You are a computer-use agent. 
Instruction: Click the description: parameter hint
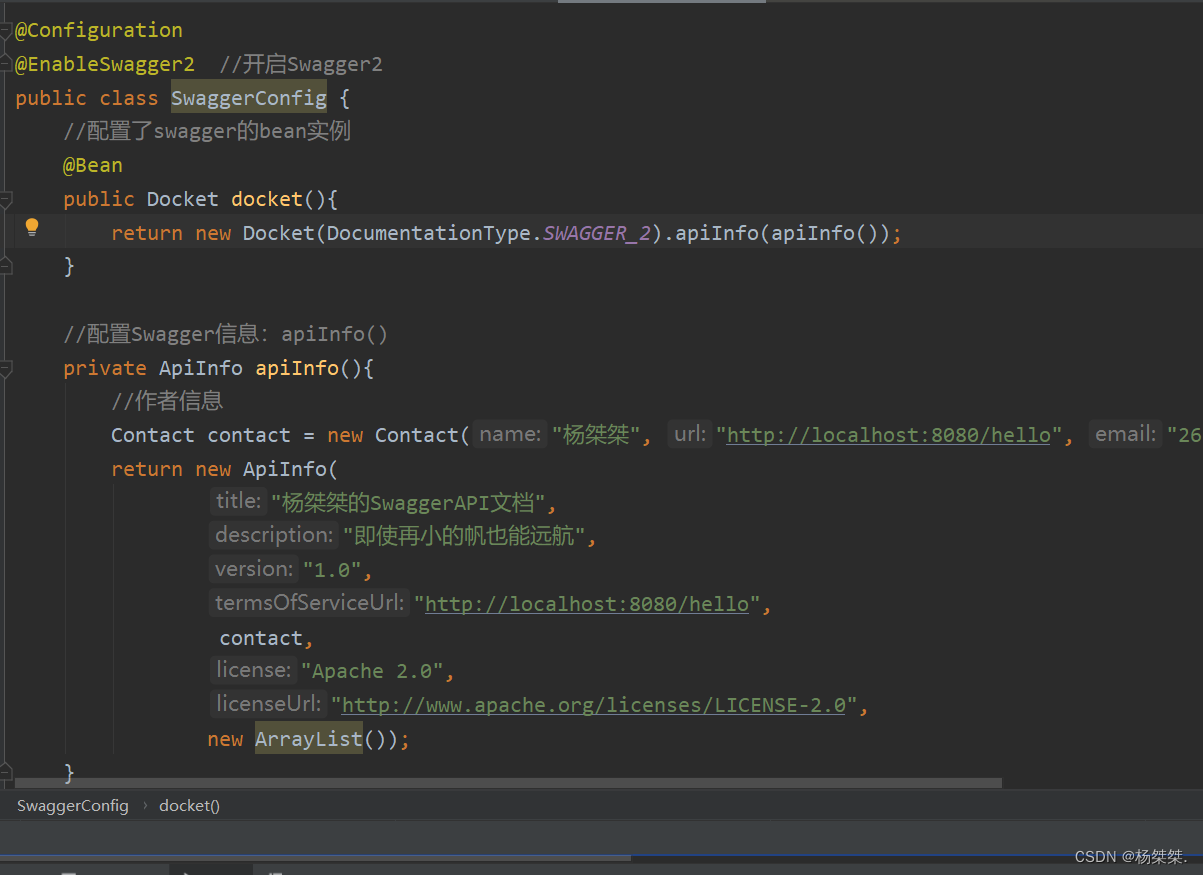pyautogui.click(x=274, y=535)
